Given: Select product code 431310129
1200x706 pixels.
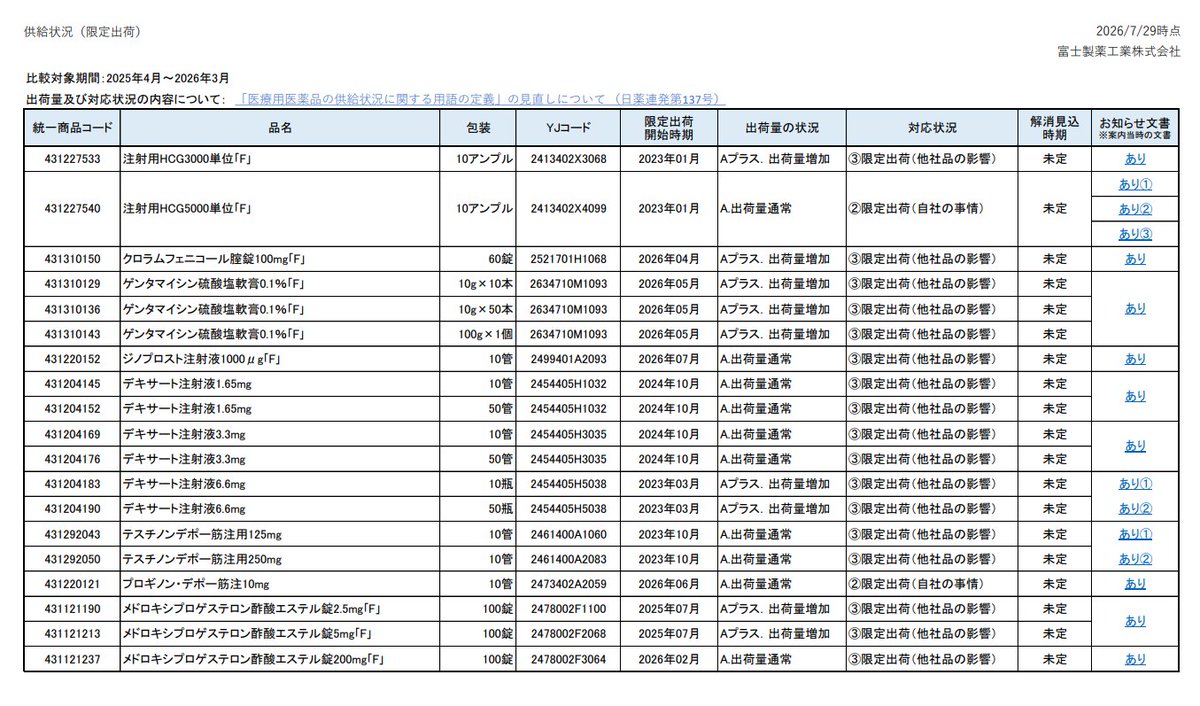Looking at the screenshot, I should 72,284.
